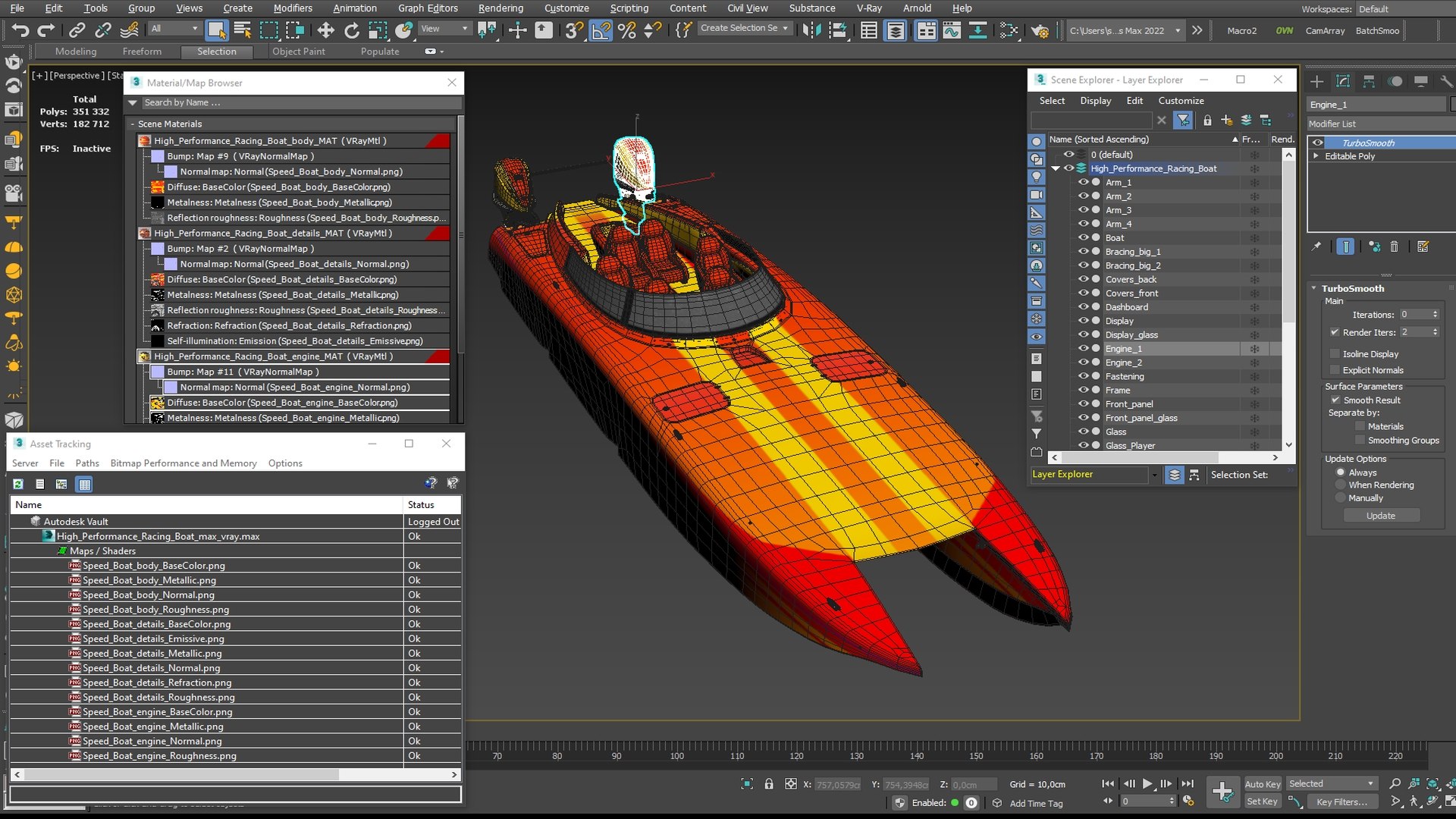Image resolution: width=1456 pixels, height=819 pixels.
Task: Open Select by Name list icon
Action: coord(243,30)
